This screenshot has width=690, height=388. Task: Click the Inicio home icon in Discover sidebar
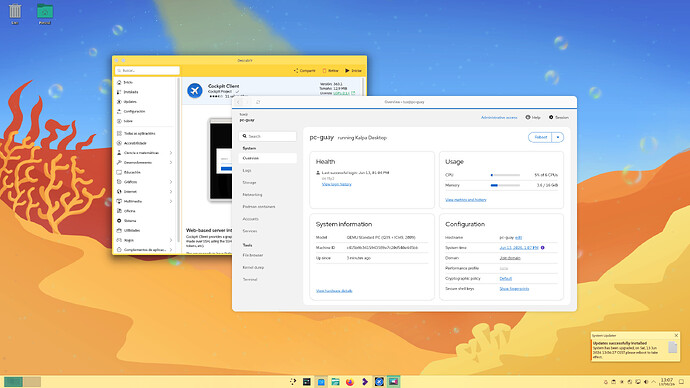click(x=119, y=82)
